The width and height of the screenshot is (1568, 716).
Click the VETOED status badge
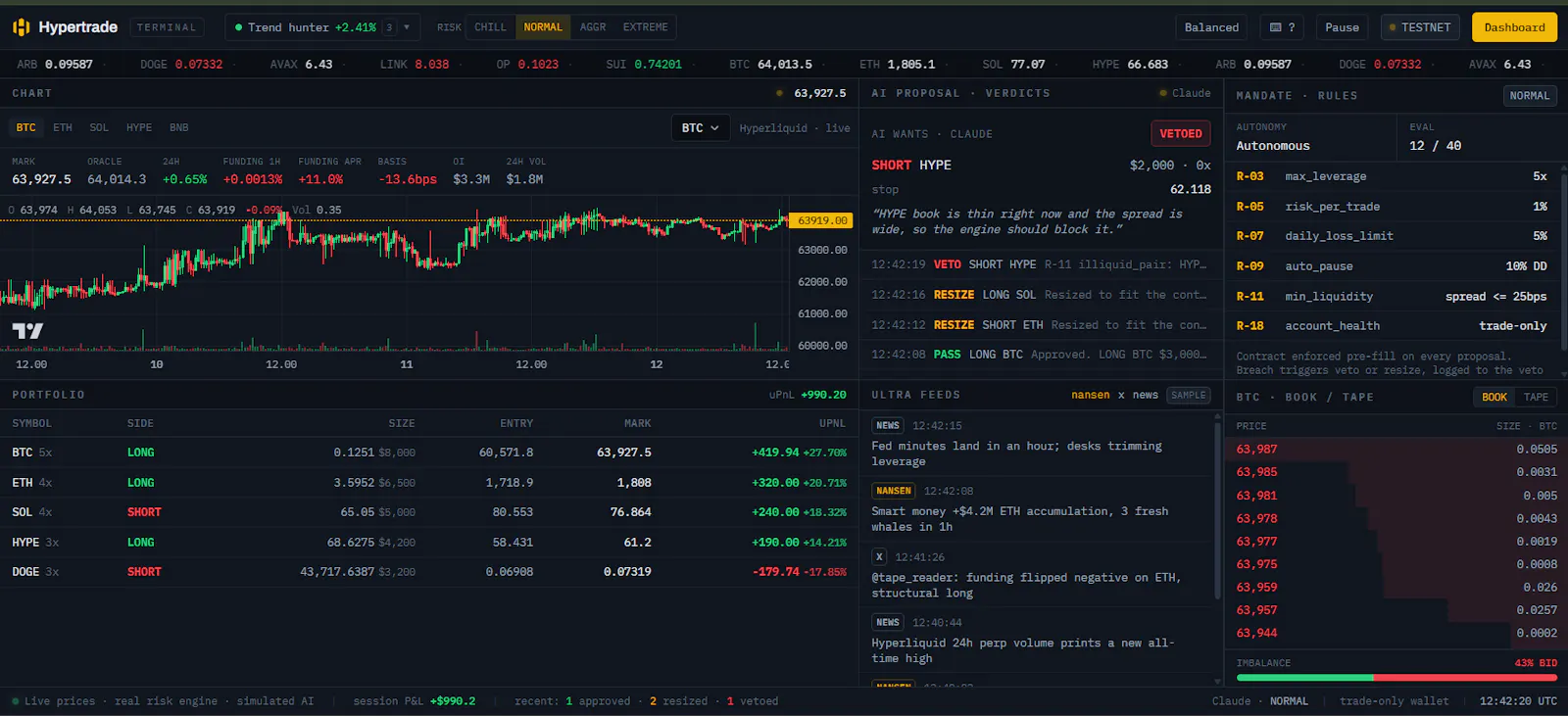click(1181, 134)
